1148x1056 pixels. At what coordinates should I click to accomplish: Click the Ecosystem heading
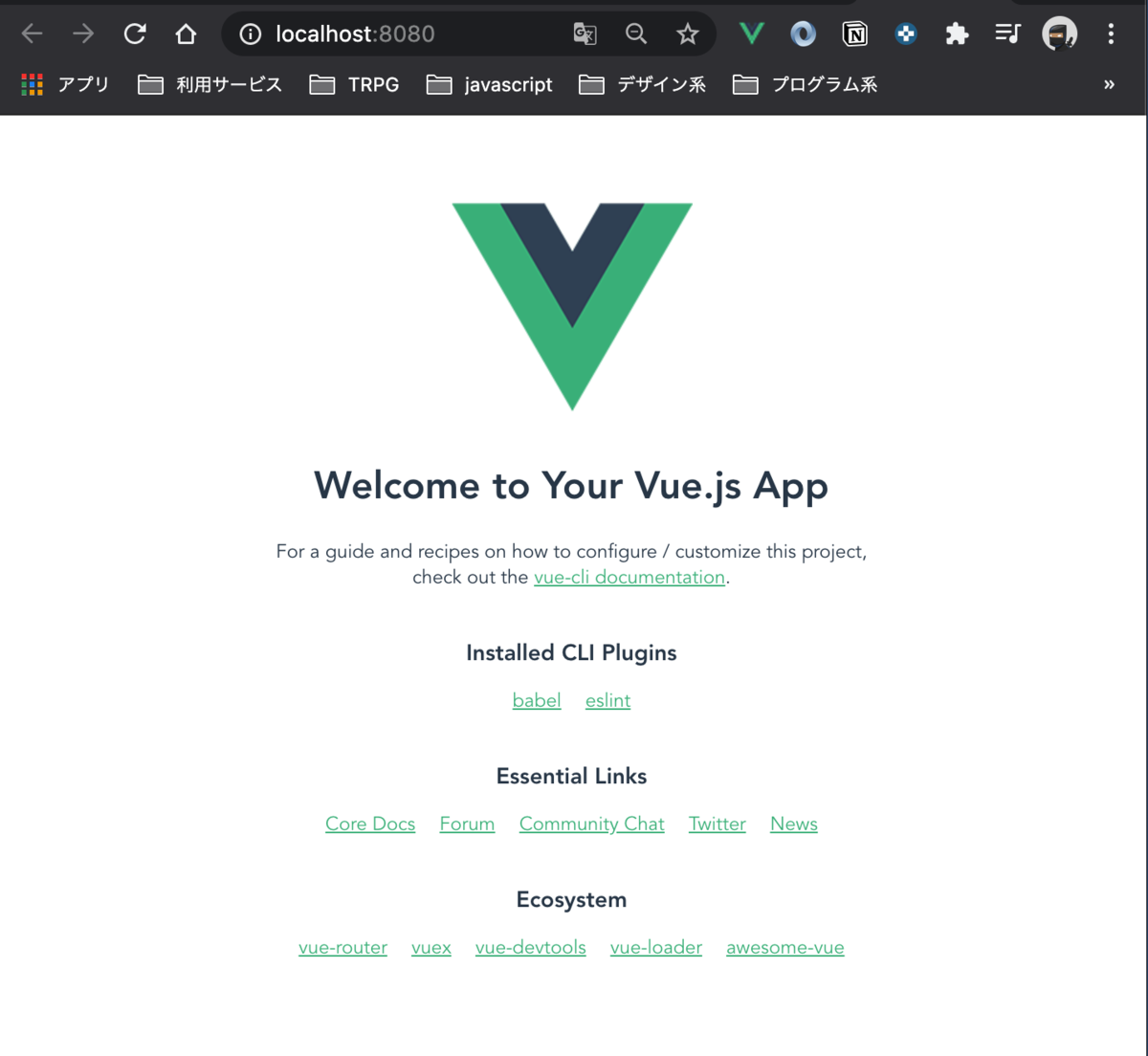571,900
